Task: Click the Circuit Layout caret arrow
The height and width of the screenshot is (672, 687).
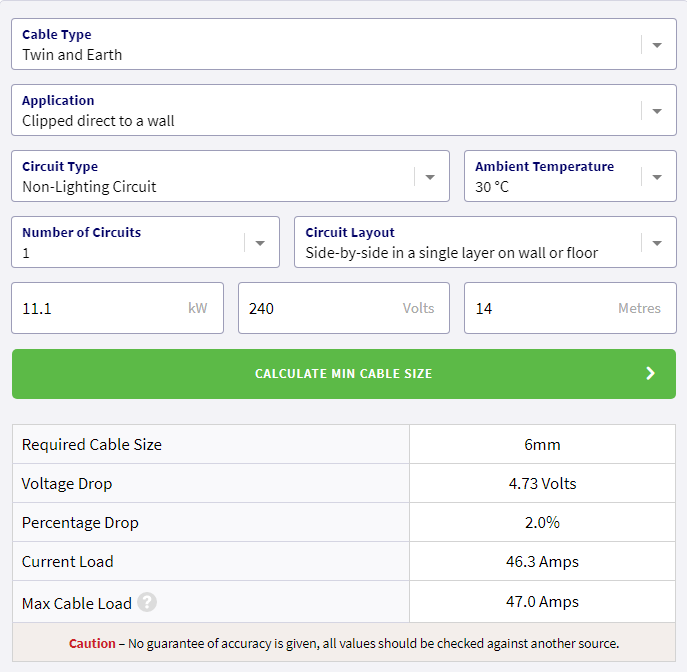Action: point(657,243)
